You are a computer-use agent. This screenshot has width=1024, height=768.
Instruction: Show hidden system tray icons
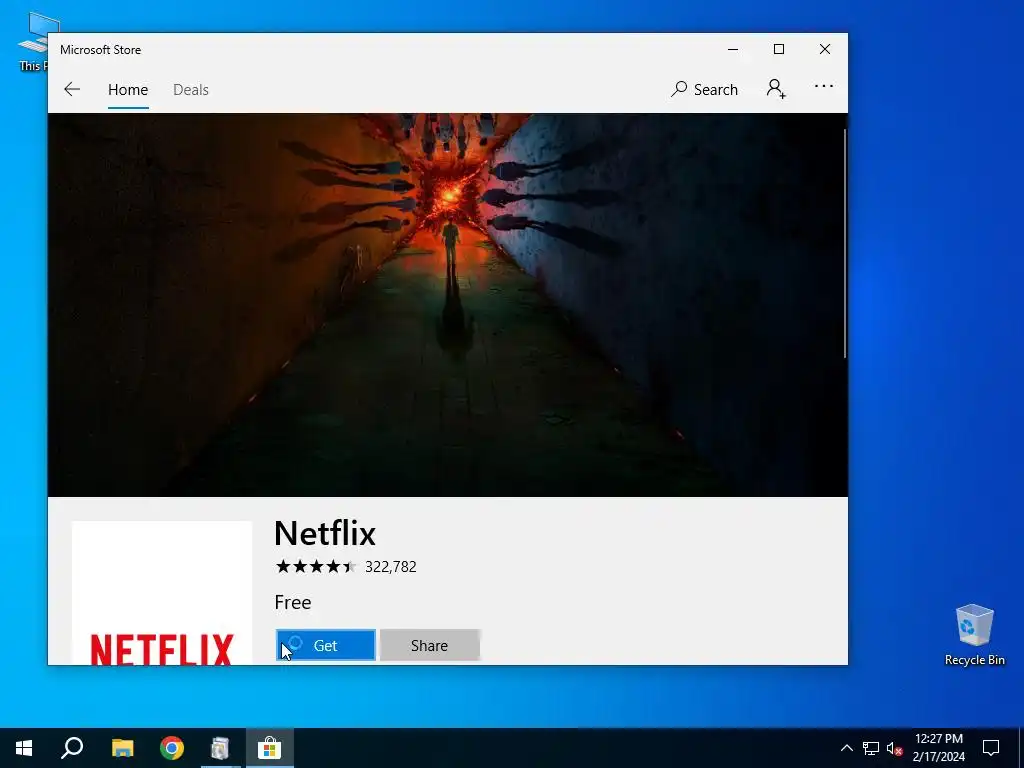point(846,748)
